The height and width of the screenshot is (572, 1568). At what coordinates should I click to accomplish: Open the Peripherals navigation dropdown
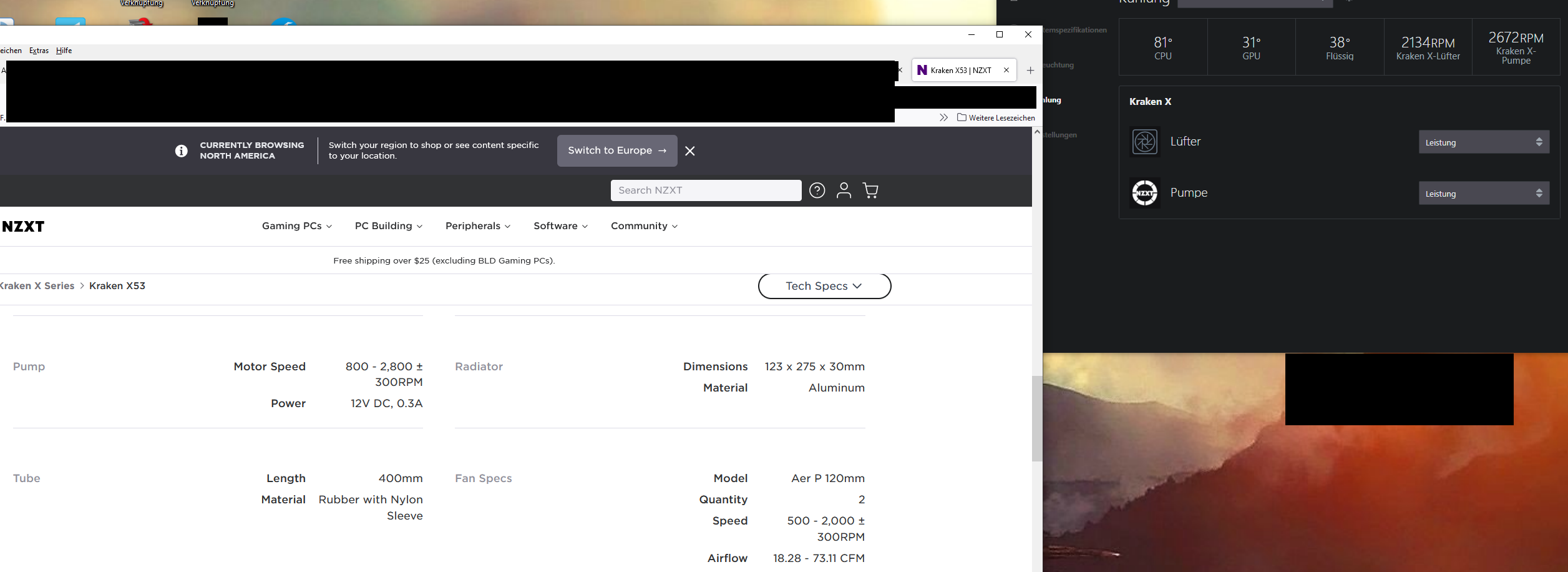tap(477, 226)
